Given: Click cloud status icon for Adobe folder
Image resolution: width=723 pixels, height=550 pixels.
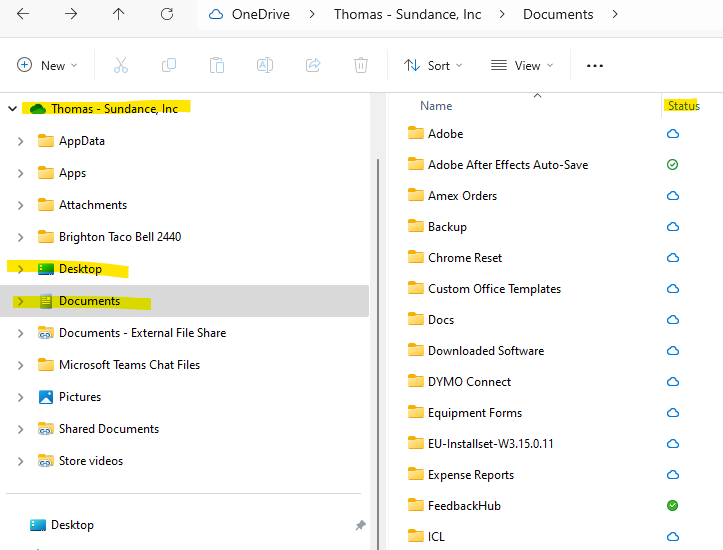Looking at the screenshot, I should [x=673, y=134].
